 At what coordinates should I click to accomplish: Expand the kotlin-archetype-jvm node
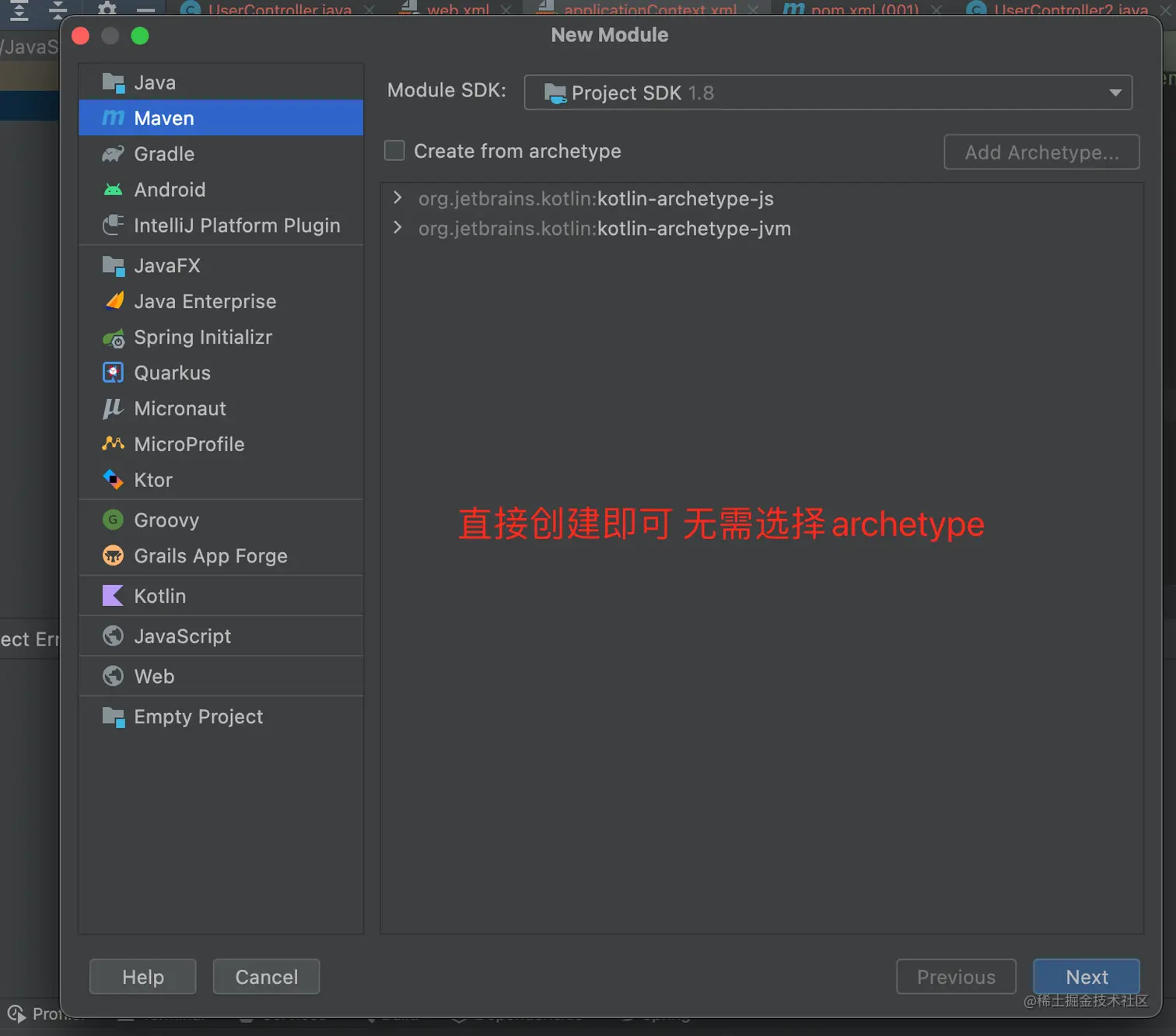tap(397, 227)
